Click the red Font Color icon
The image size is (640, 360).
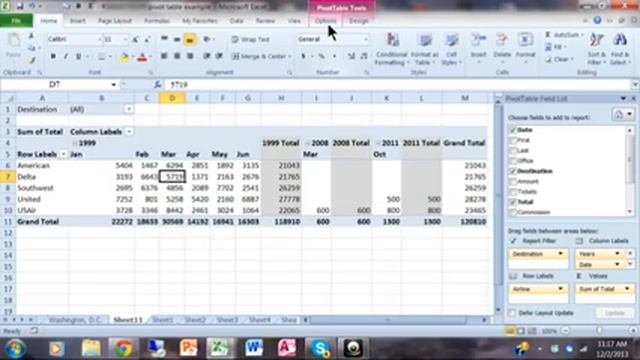pos(142,58)
